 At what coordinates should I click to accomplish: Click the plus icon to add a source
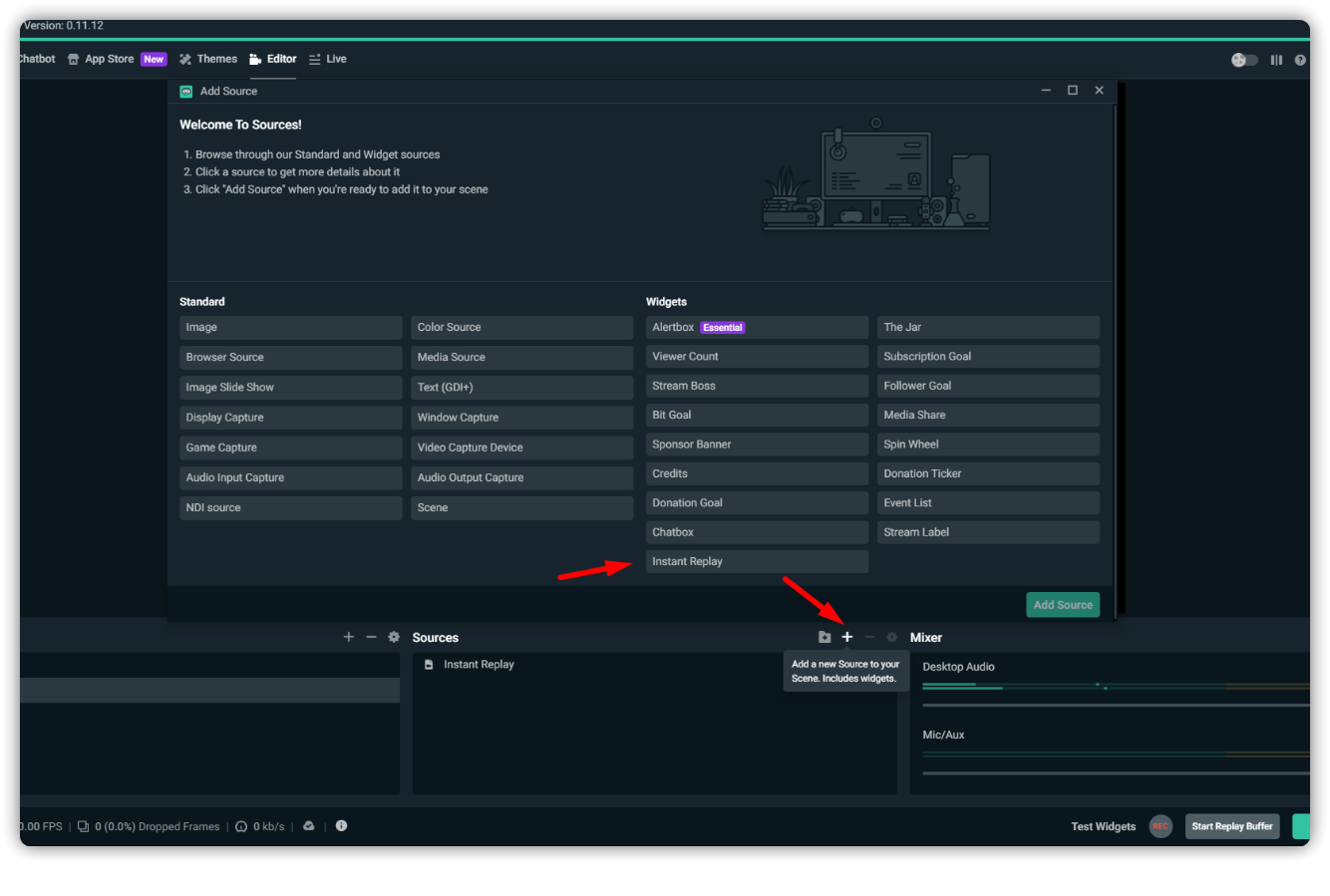[x=846, y=637]
